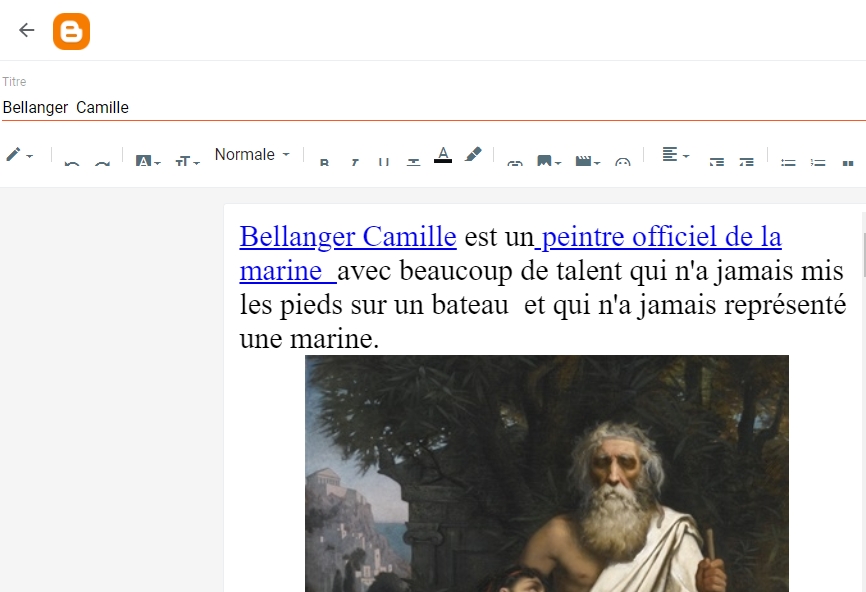Open the Bellanger Camille hyperlink
The image size is (866, 592).
tap(348, 237)
